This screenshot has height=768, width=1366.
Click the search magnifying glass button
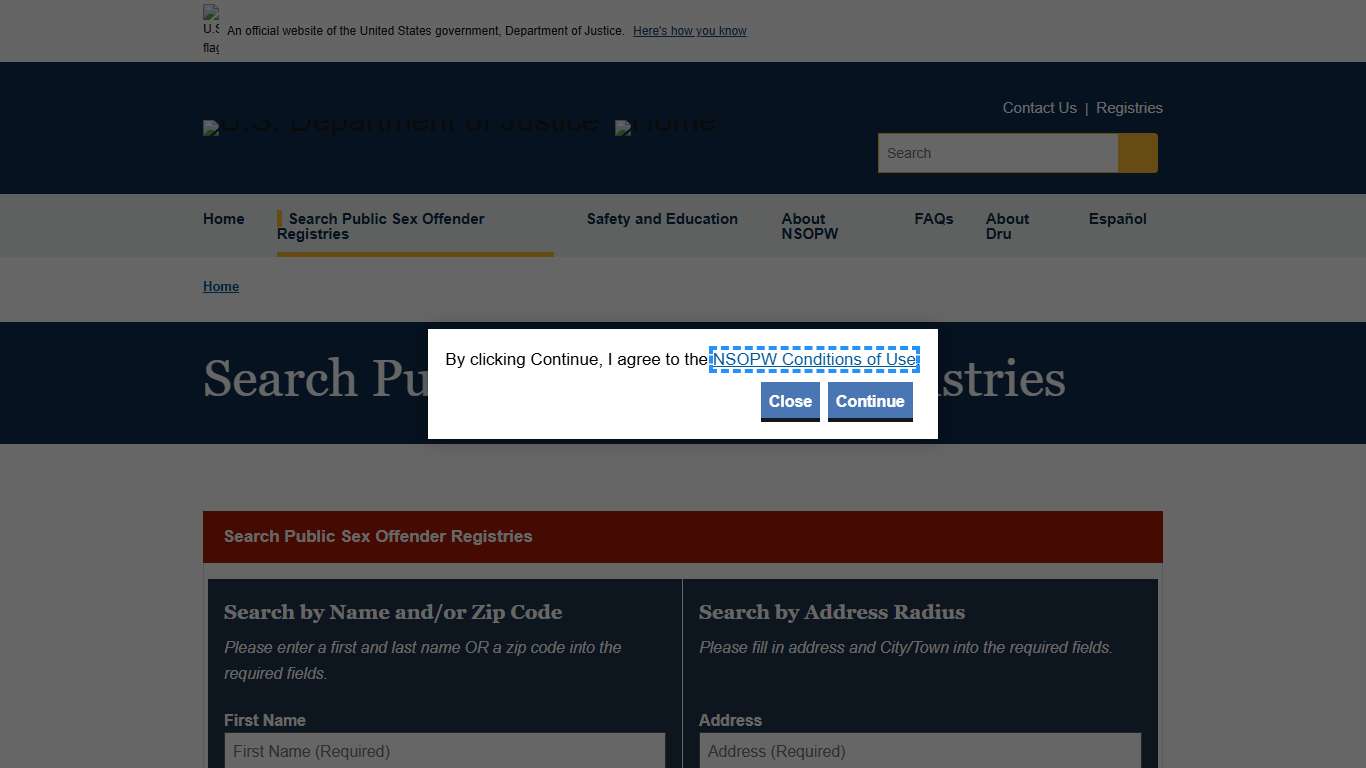coord(1137,153)
